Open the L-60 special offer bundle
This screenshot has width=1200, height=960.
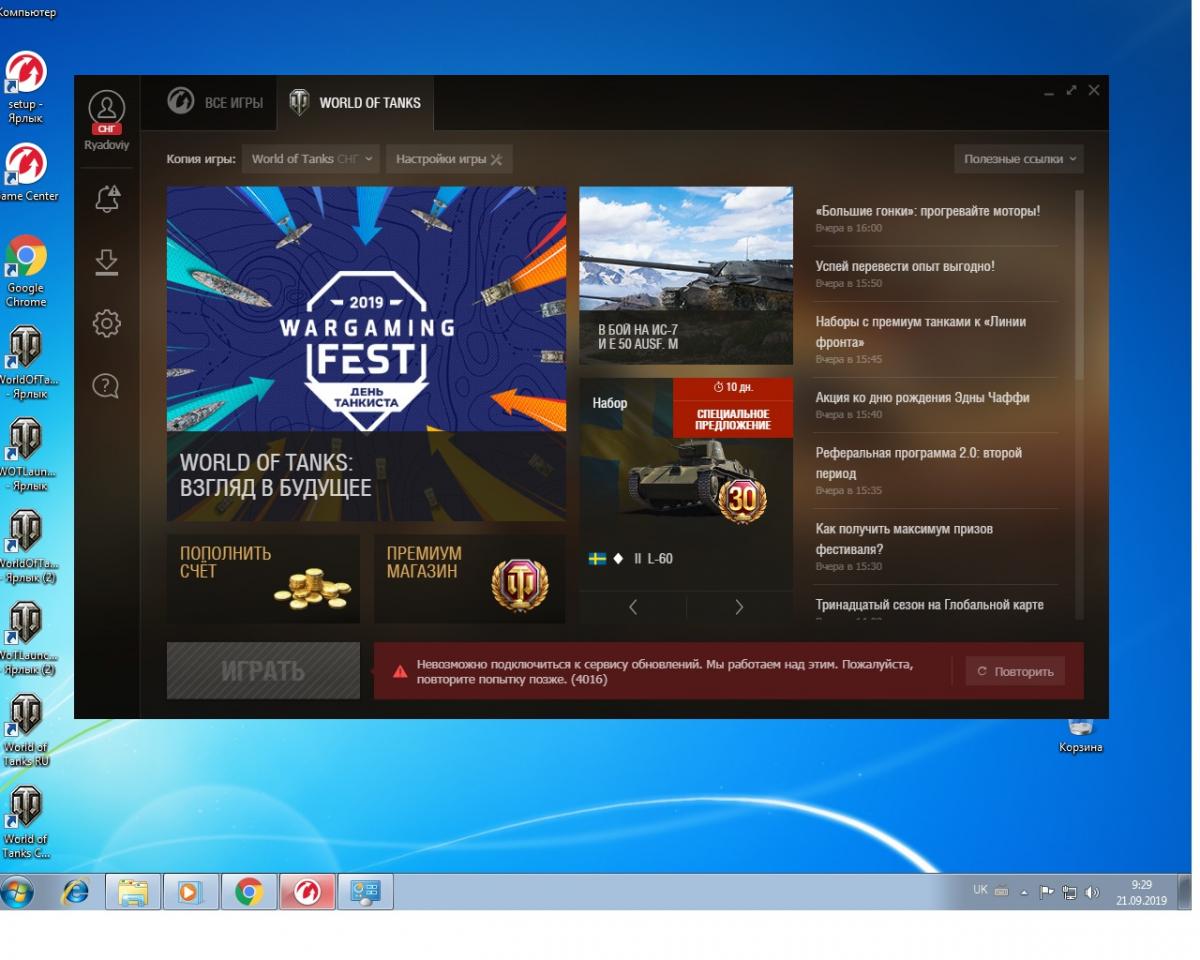[686, 484]
